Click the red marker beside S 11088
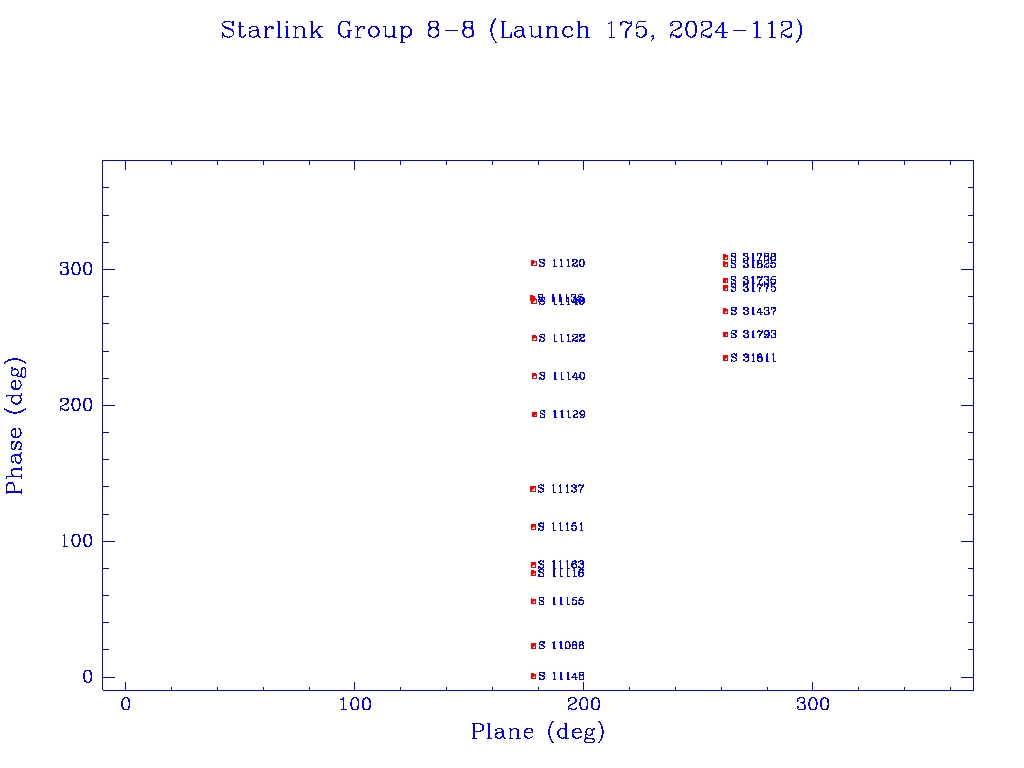The image size is (1024, 768). [534, 646]
